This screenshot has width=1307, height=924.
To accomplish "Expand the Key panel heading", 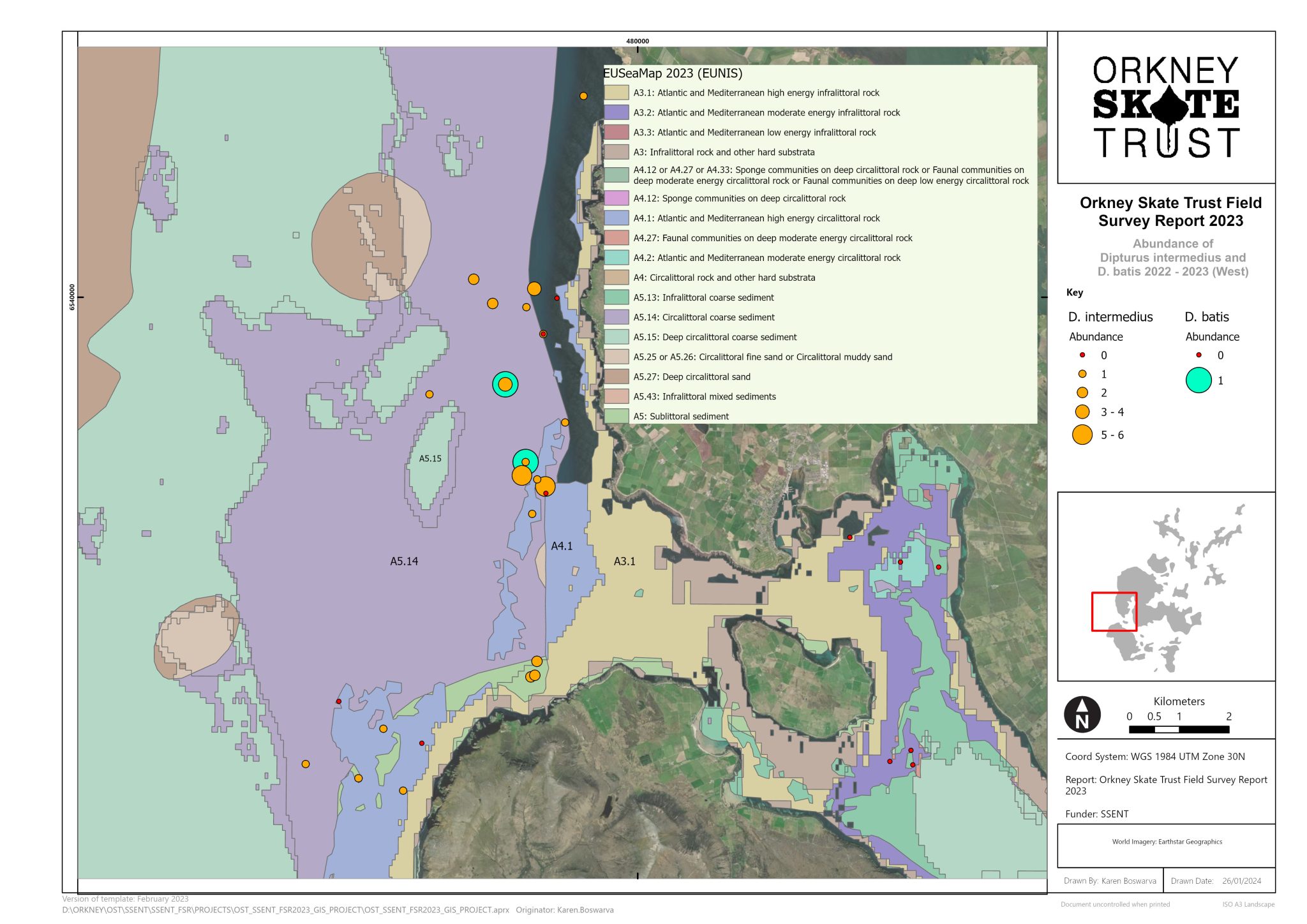I will 1074,293.
